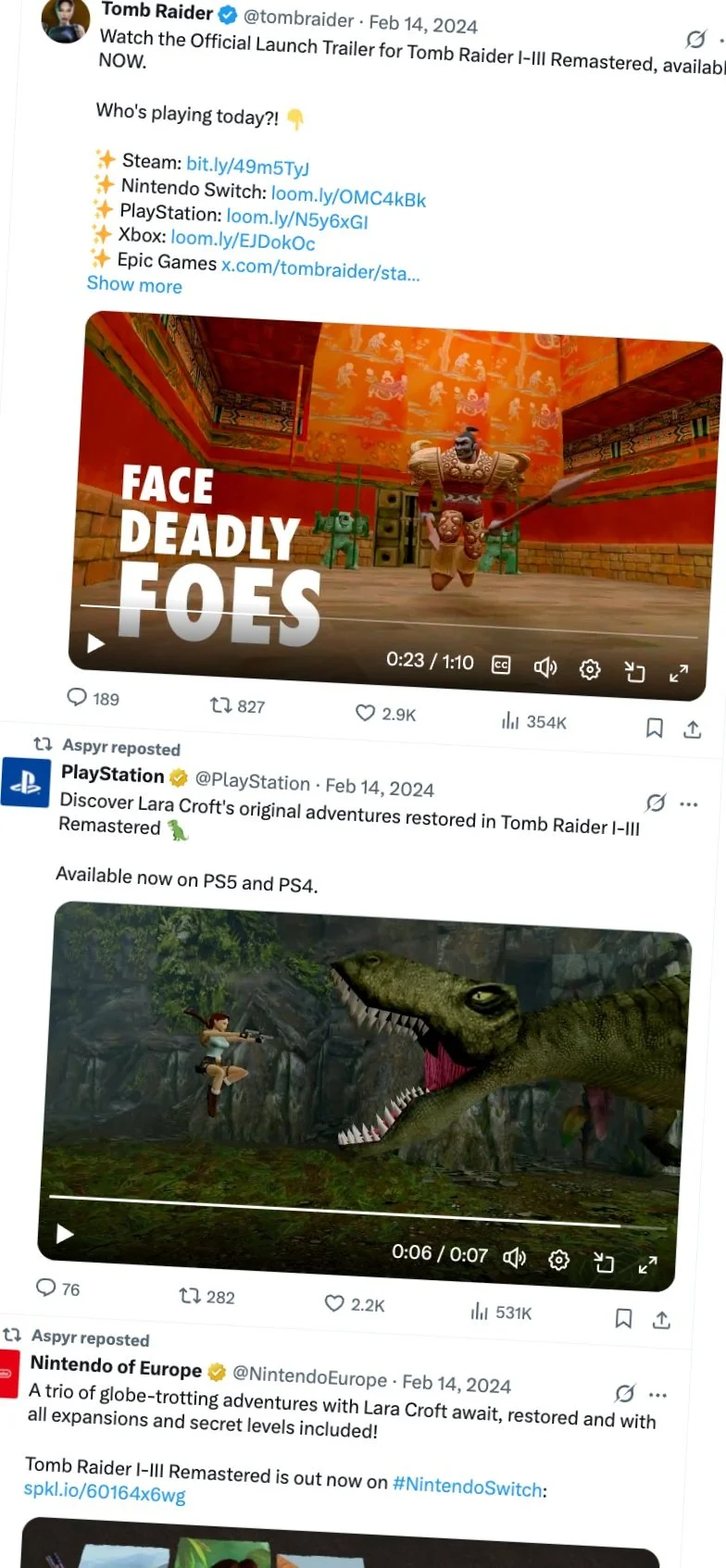
Task: Open the Steam link bit.ly/49m5TyJ
Action: click(x=247, y=166)
